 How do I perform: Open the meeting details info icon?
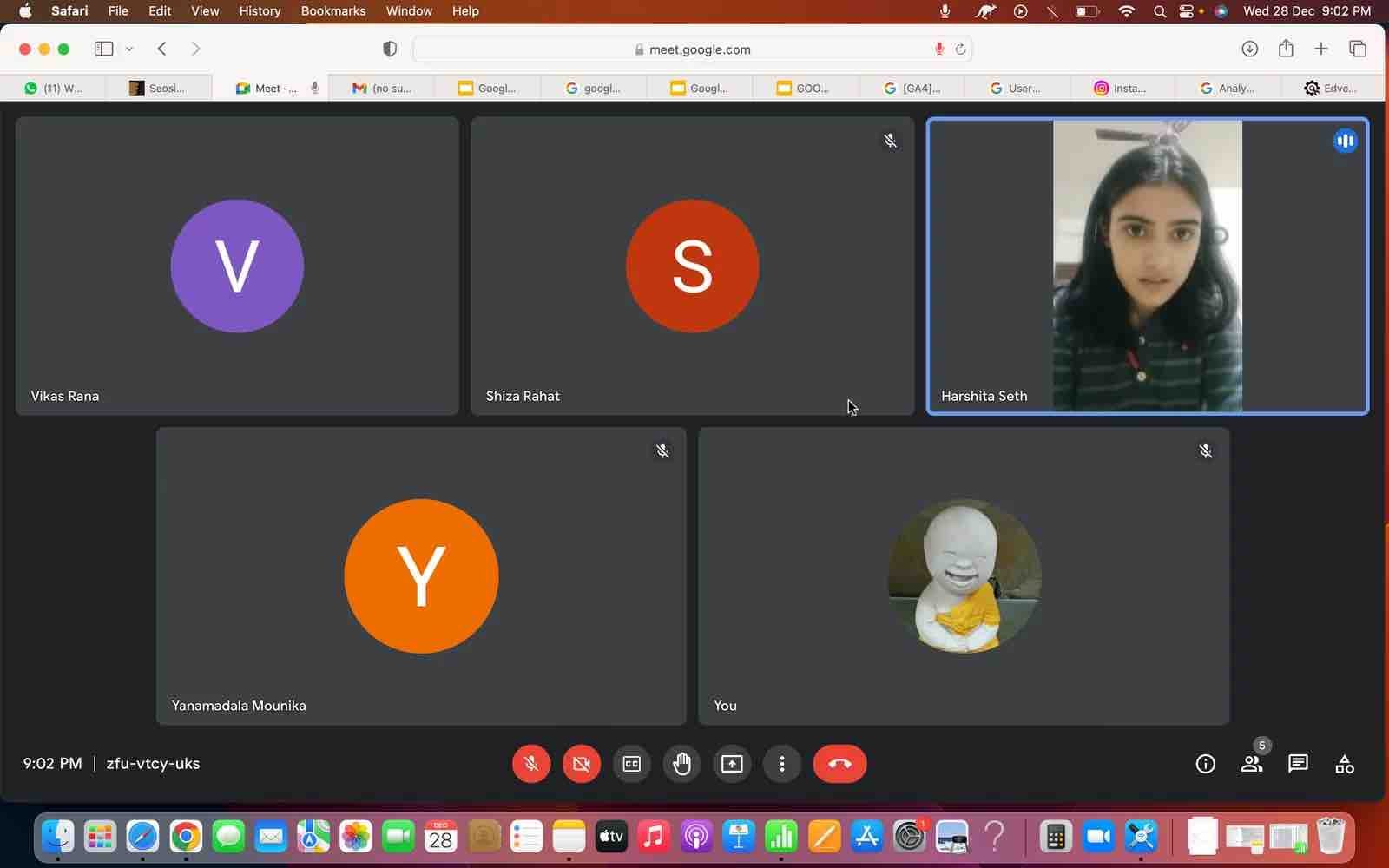(x=1205, y=764)
